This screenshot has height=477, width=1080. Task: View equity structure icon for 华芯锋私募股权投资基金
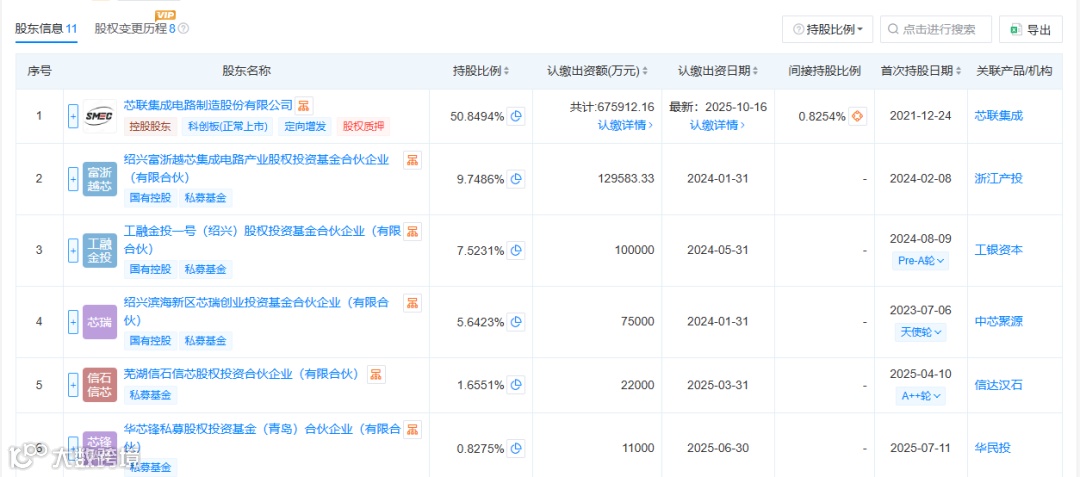[413, 430]
